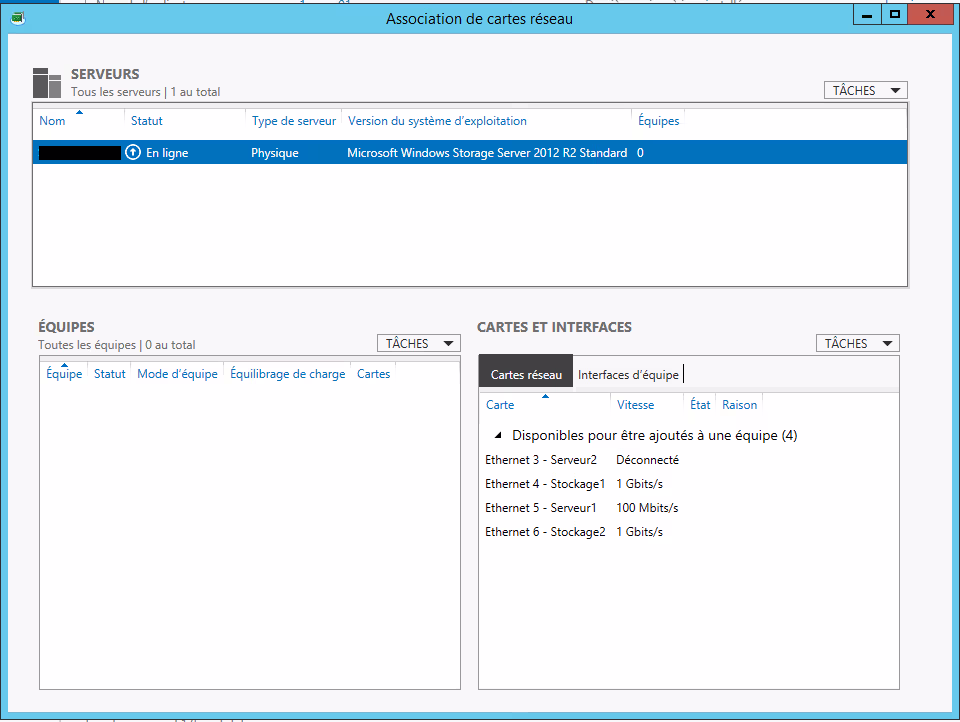
Task: Click the online status arrow icon
Action: tap(133, 153)
